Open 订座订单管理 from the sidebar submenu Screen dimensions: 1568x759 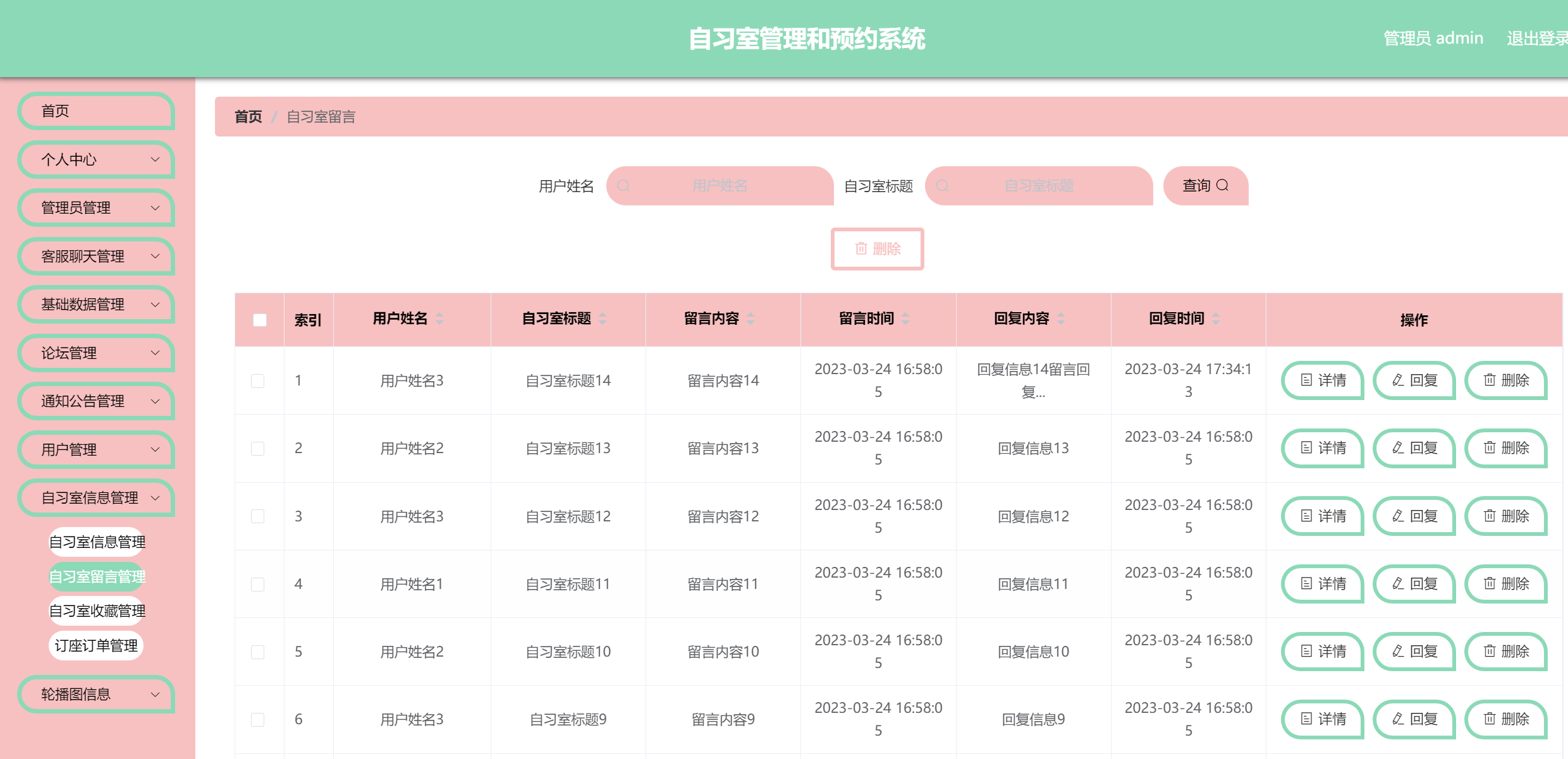[x=95, y=645]
